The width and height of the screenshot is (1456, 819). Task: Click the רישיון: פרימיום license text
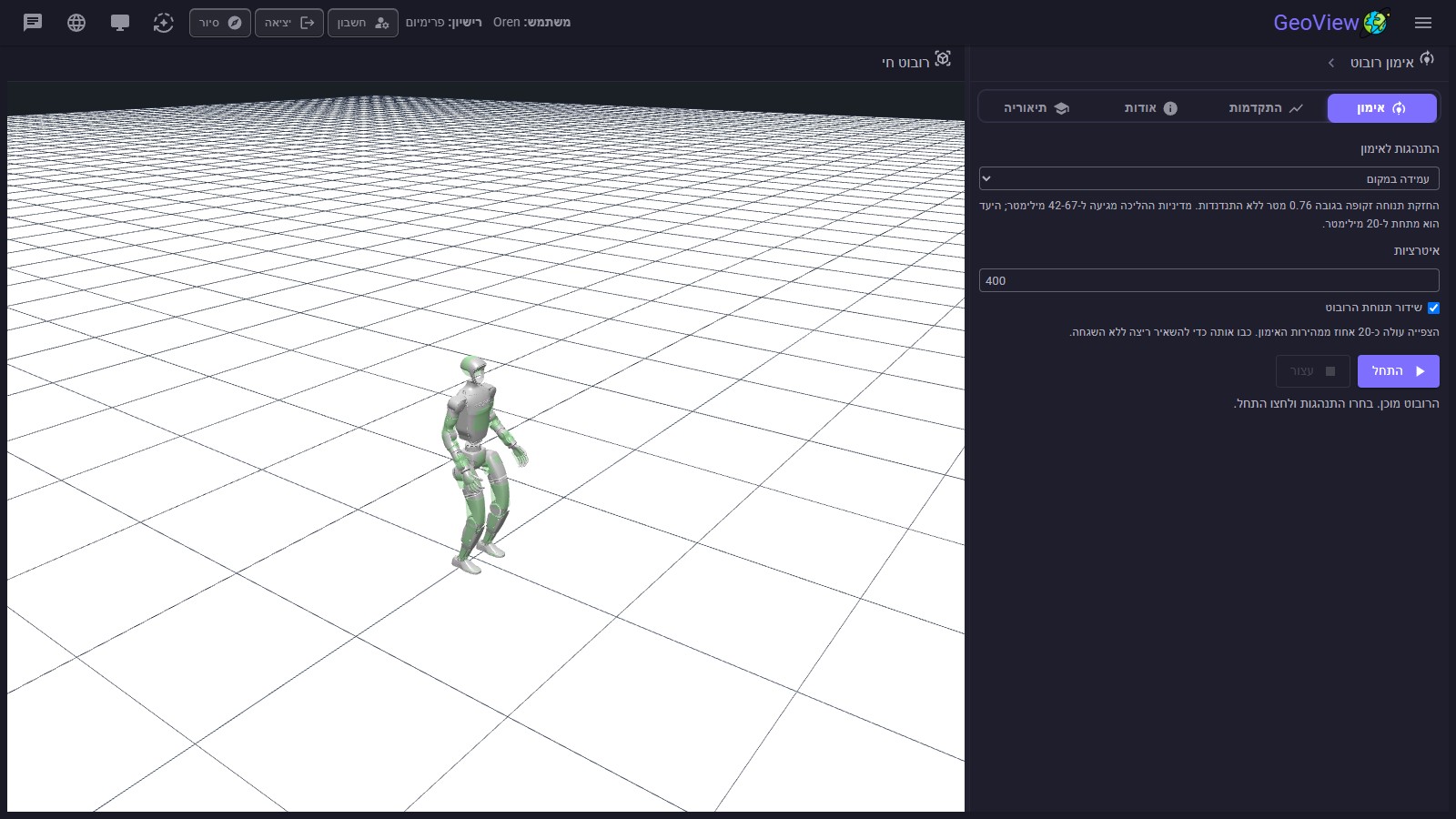(444, 23)
